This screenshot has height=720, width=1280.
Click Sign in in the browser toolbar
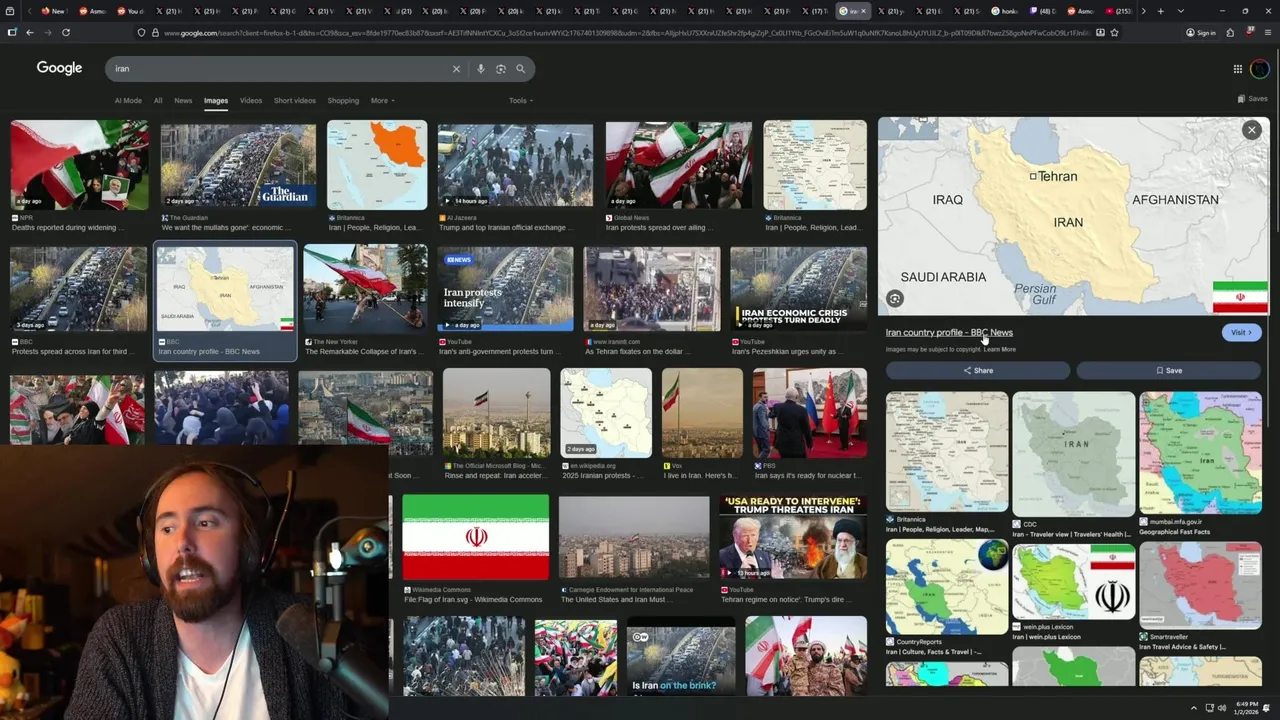[x=1200, y=32]
